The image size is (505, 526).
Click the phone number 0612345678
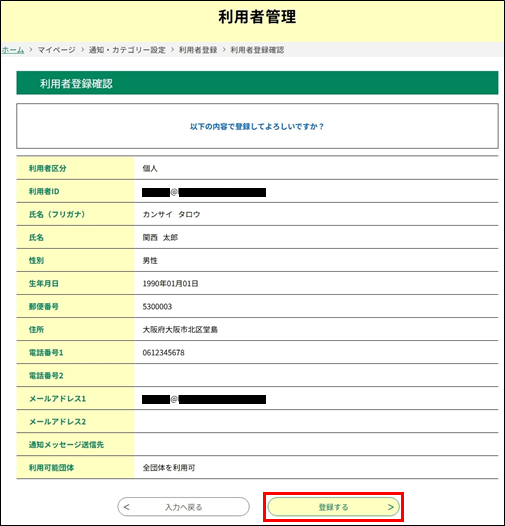pyautogui.click(x=163, y=353)
